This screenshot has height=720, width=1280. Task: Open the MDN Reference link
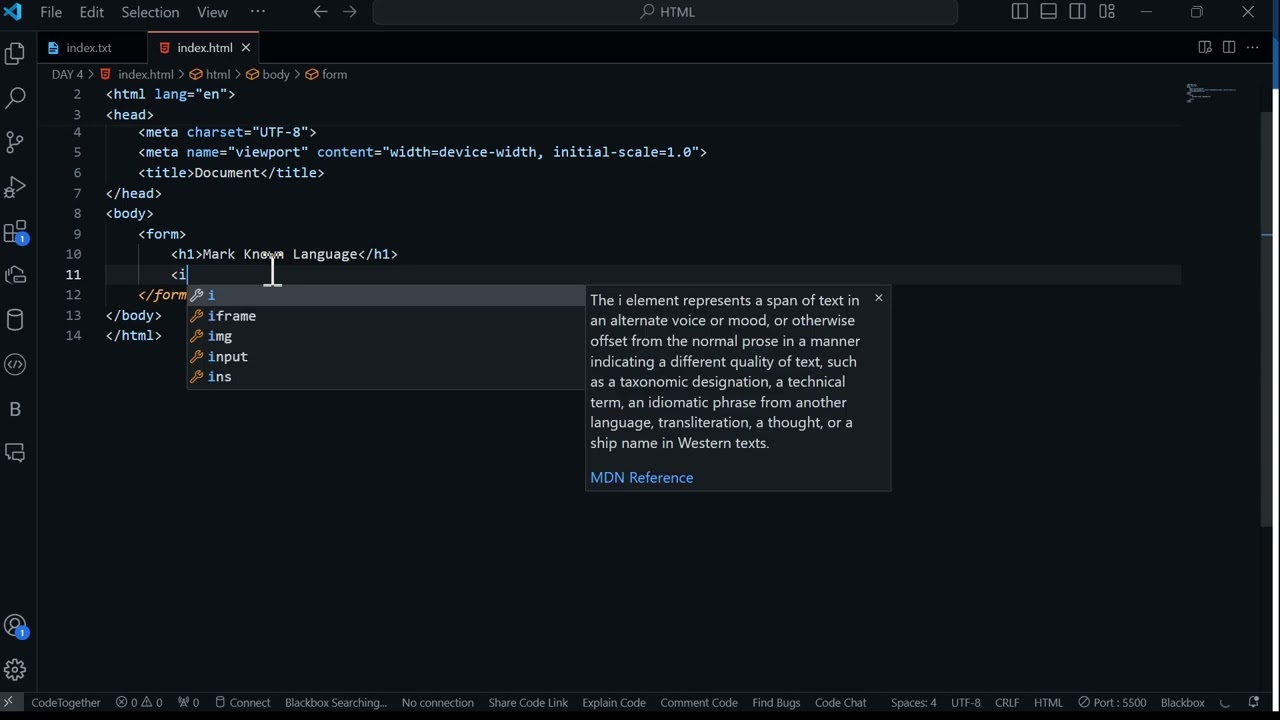642,478
